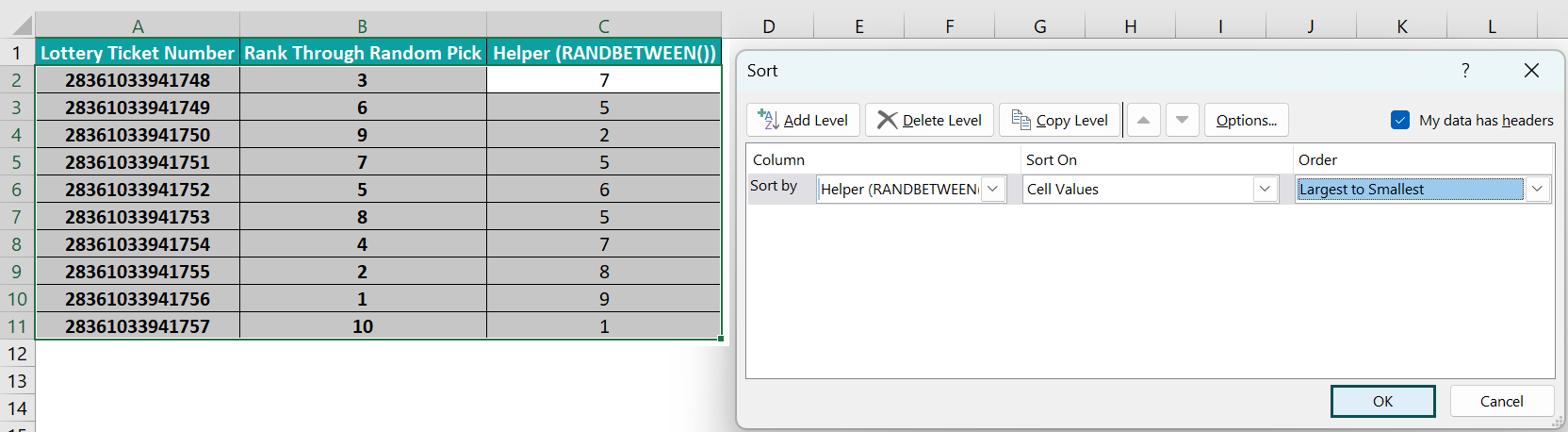Select cell with ticket 28361033941756
The height and width of the screenshot is (432, 1568).
[x=138, y=299]
